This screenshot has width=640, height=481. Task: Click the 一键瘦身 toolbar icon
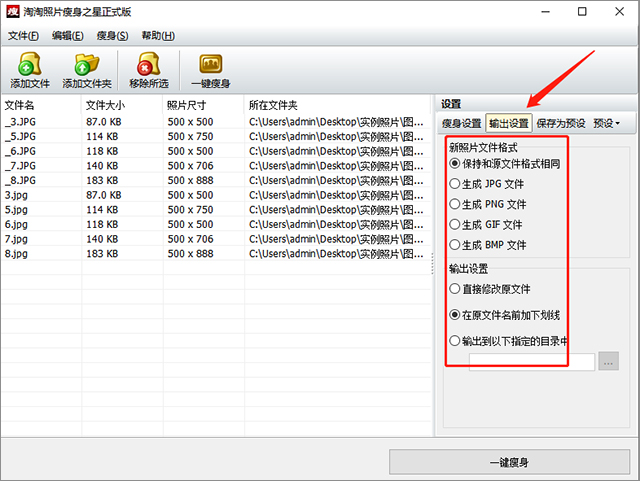coord(210,65)
